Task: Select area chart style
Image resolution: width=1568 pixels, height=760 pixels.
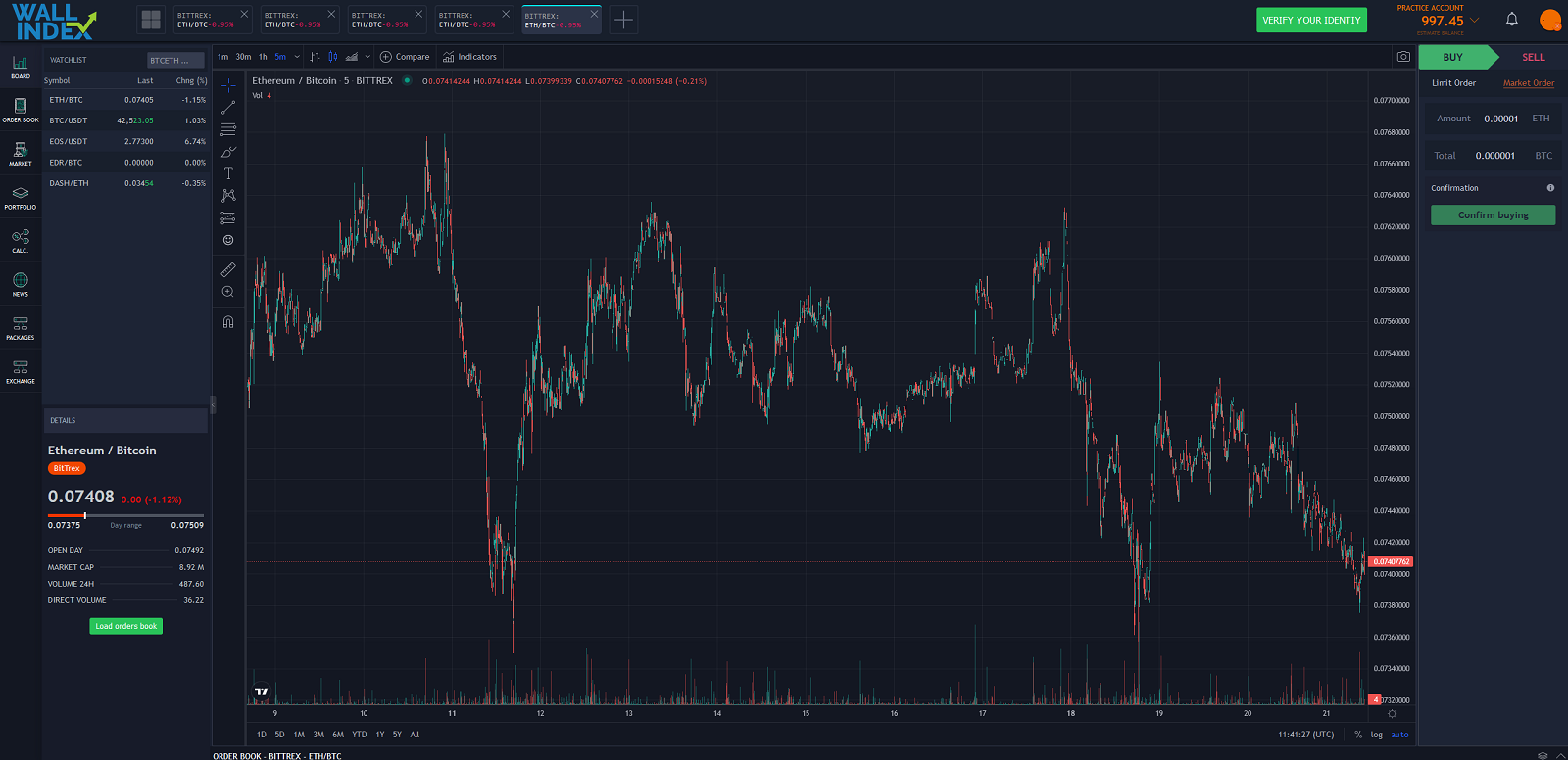Action: 352,57
